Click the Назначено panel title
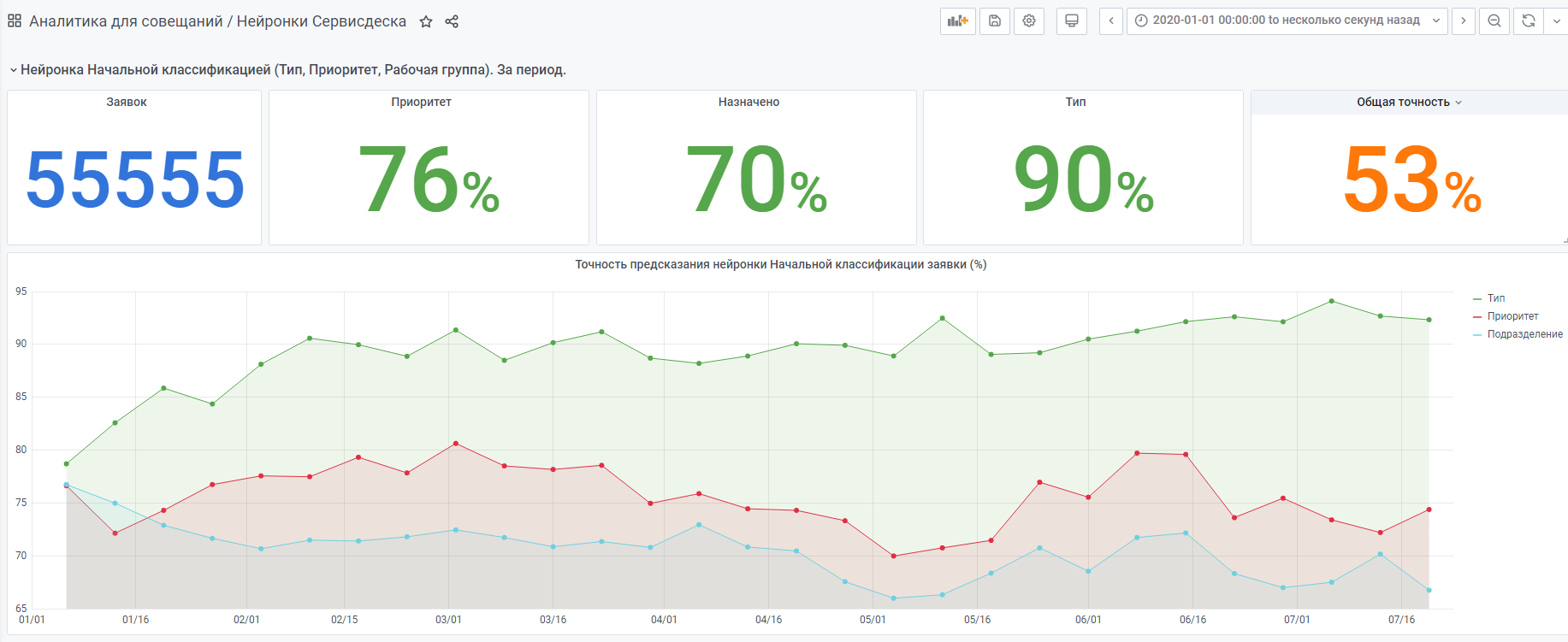 pos(748,102)
